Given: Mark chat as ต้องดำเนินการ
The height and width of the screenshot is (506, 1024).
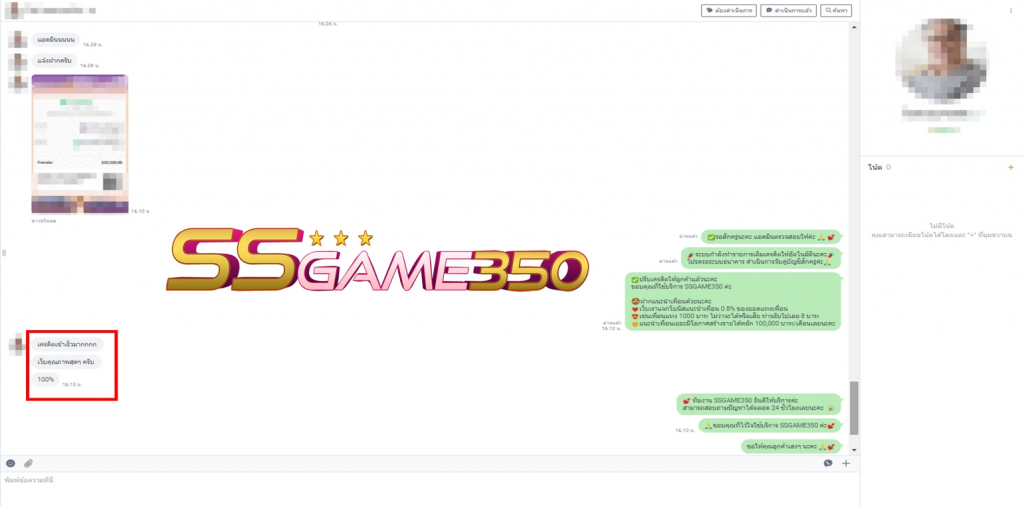Looking at the screenshot, I should click(729, 10).
